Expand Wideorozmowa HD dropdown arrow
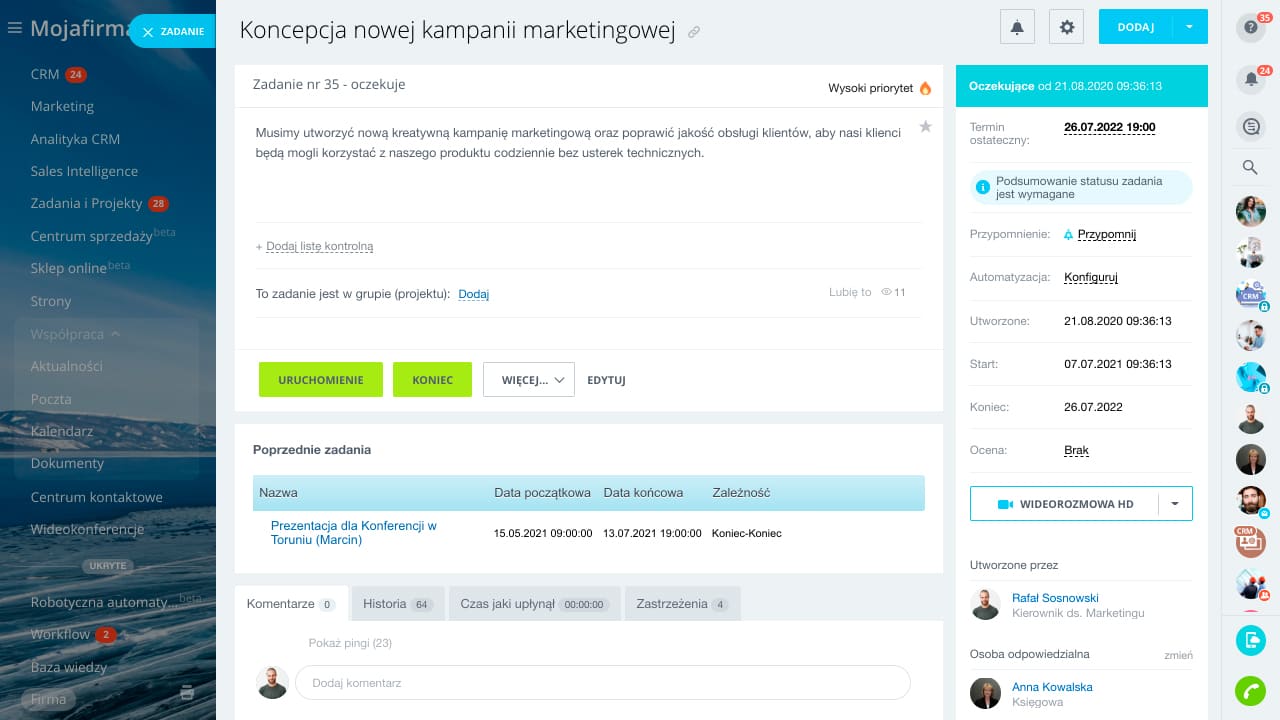The width and height of the screenshot is (1280, 720). coord(1175,504)
